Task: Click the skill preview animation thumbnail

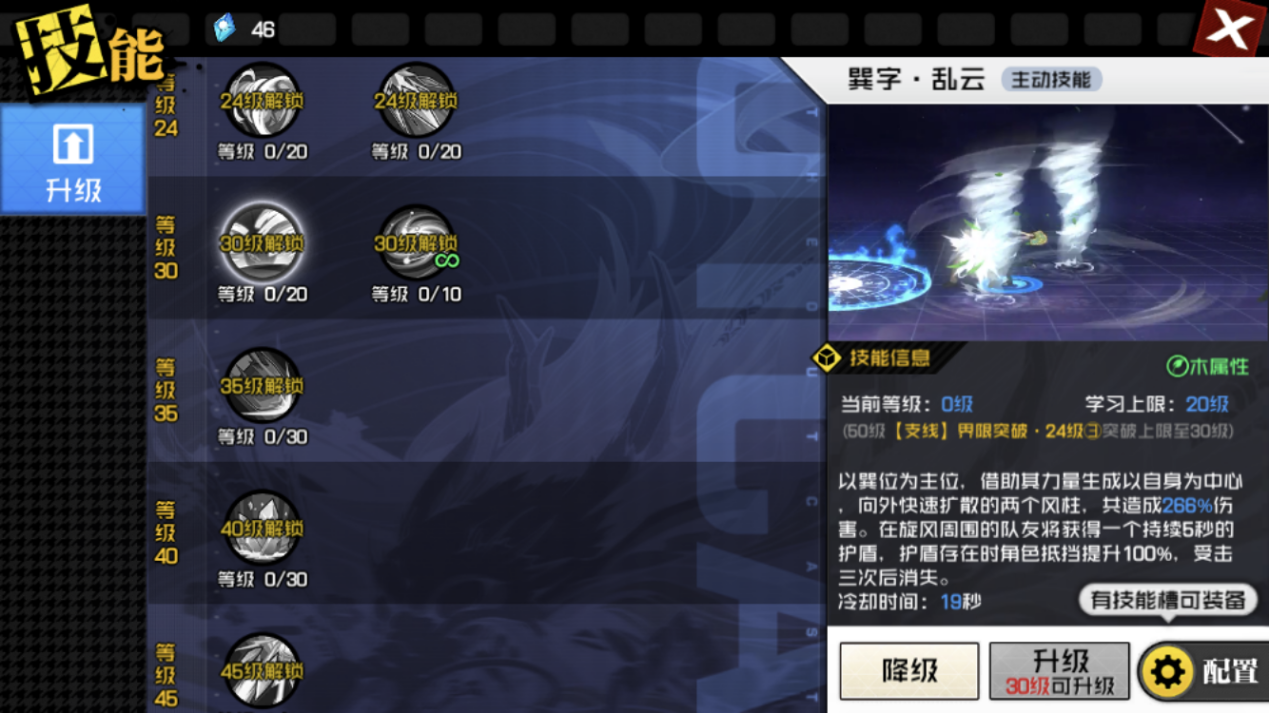Action: click(1047, 223)
